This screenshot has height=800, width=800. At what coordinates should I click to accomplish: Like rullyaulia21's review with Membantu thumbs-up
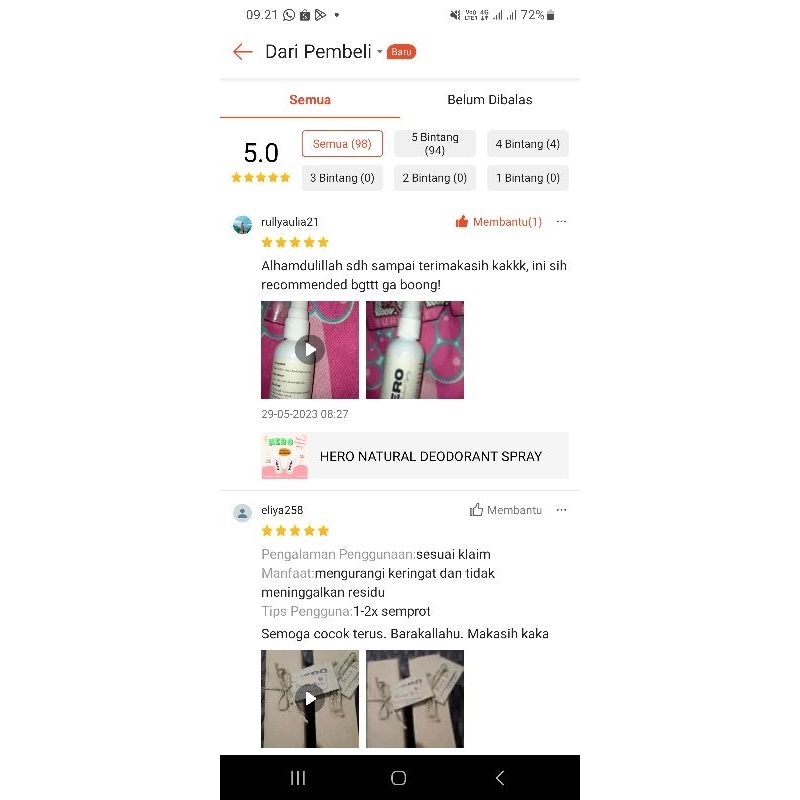(498, 222)
